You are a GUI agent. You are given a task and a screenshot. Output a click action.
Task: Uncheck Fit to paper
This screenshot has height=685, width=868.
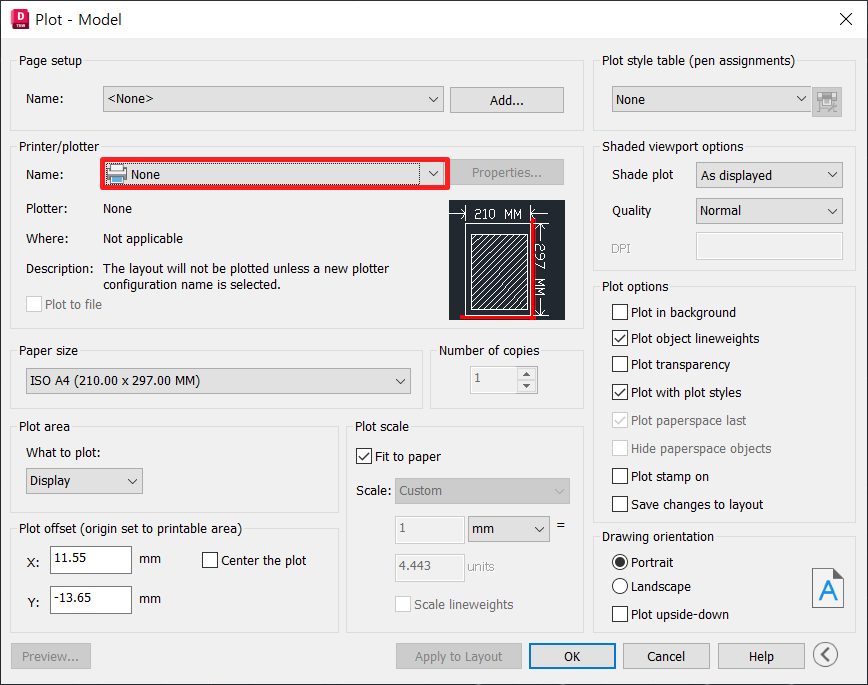(x=364, y=456)
